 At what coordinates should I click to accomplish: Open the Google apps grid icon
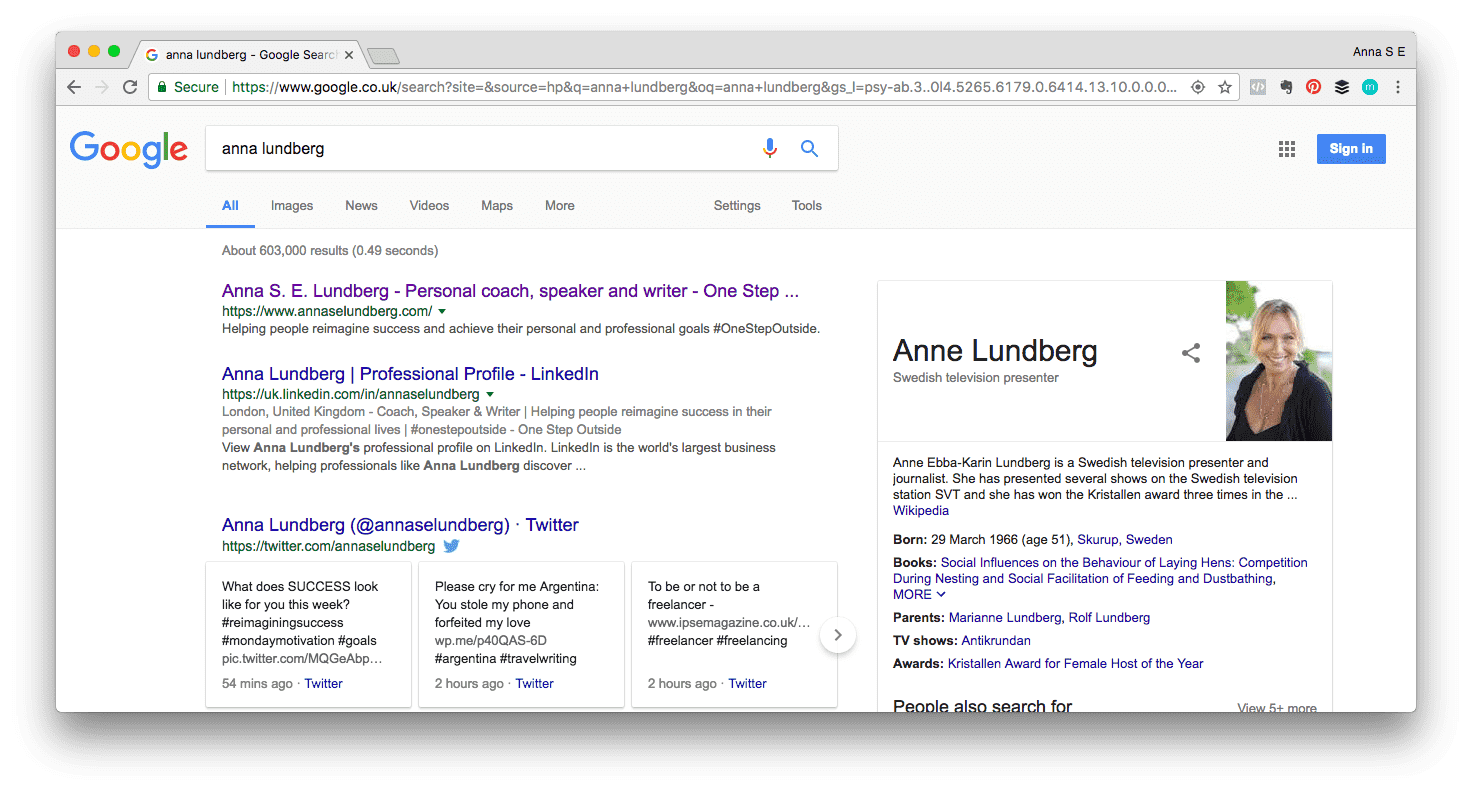coord(1287,148)
